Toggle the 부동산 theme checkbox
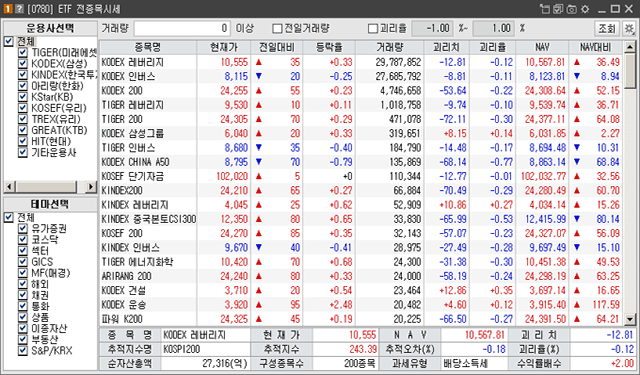 tap(23, 339)
